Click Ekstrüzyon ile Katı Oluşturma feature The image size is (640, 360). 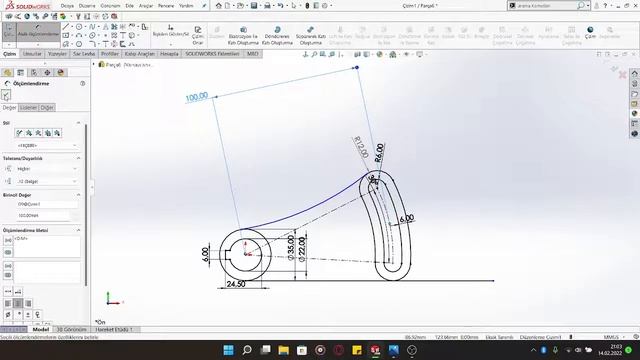243,36
